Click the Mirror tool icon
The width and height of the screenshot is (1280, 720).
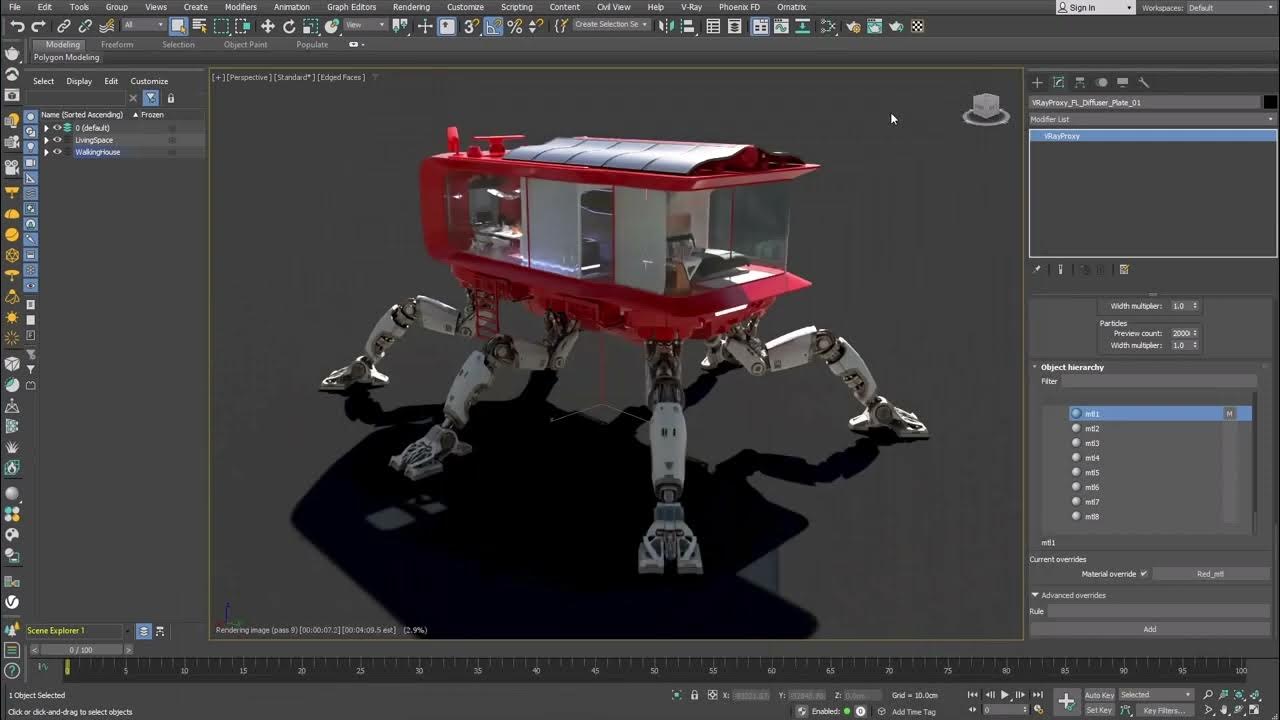tap(664, 27)
